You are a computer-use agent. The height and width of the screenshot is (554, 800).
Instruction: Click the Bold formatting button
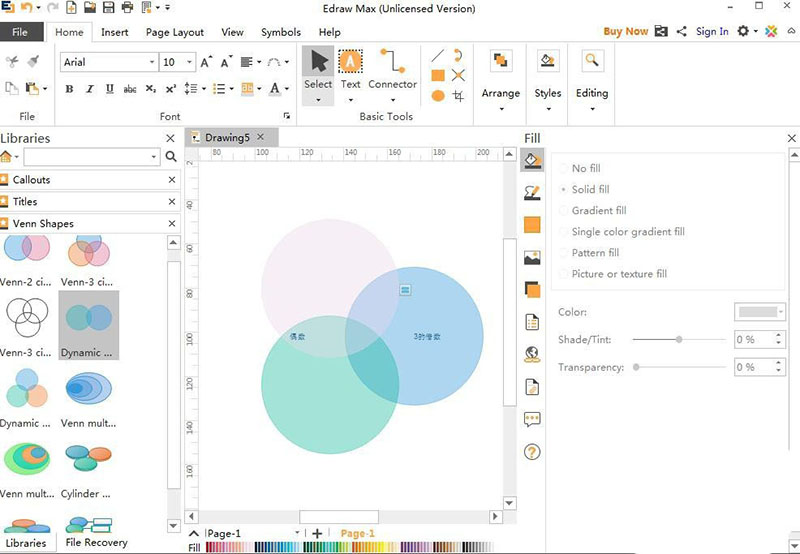[x=69, y=89]
